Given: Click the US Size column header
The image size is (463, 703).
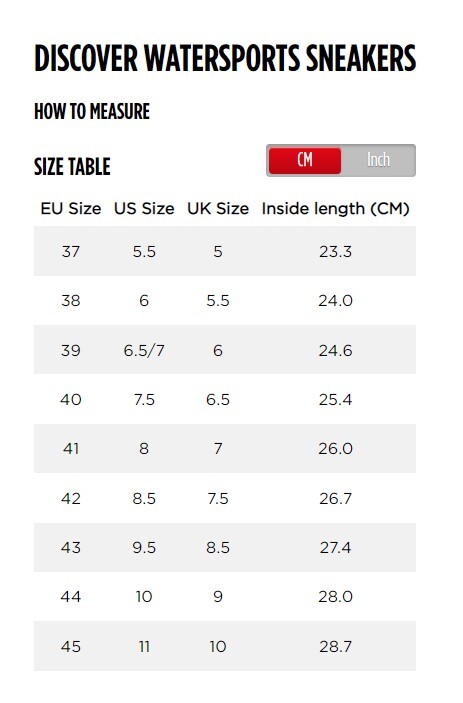Looking at the screenshot, I should coord(144,208).
